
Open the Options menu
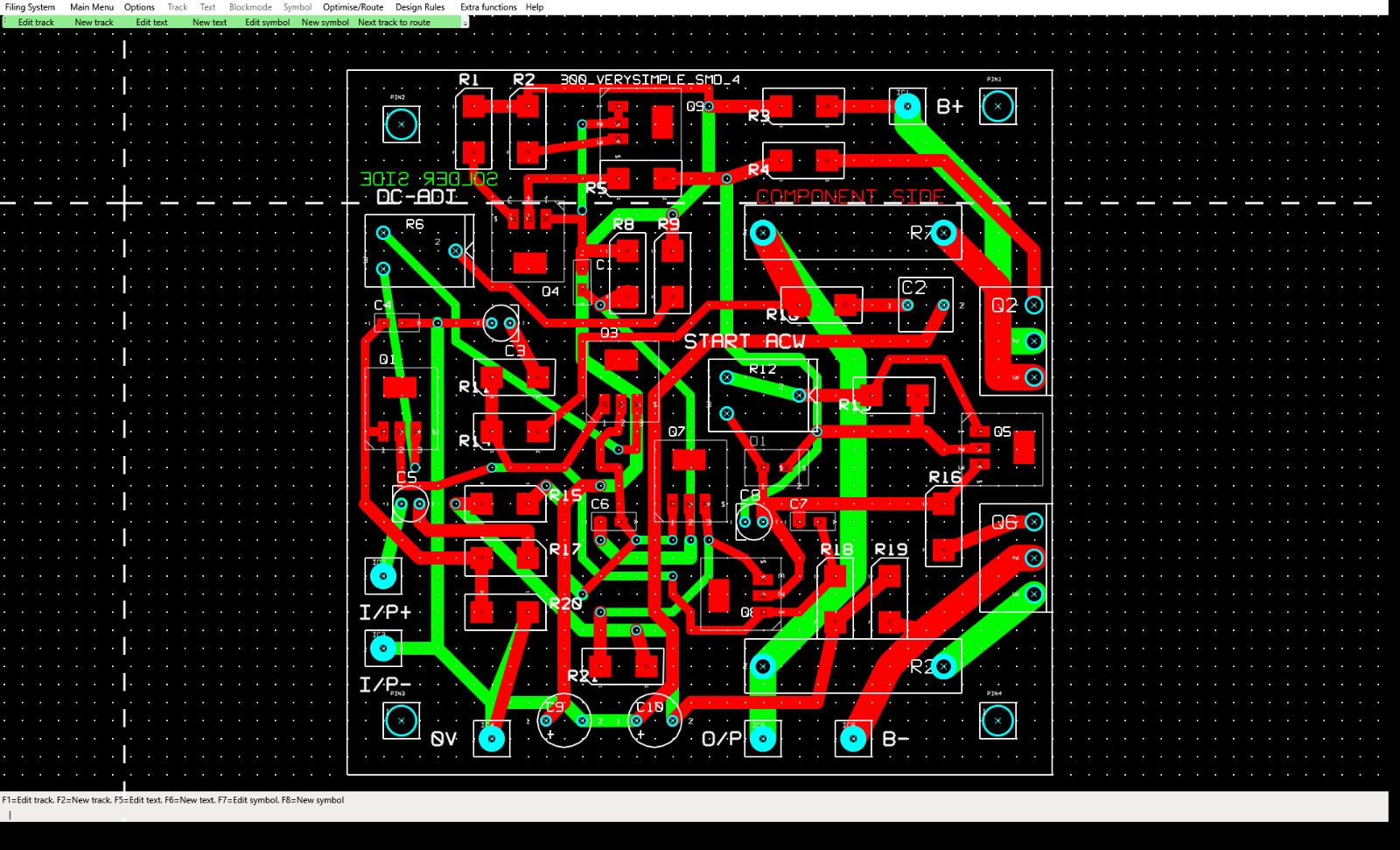coord(139,7)
